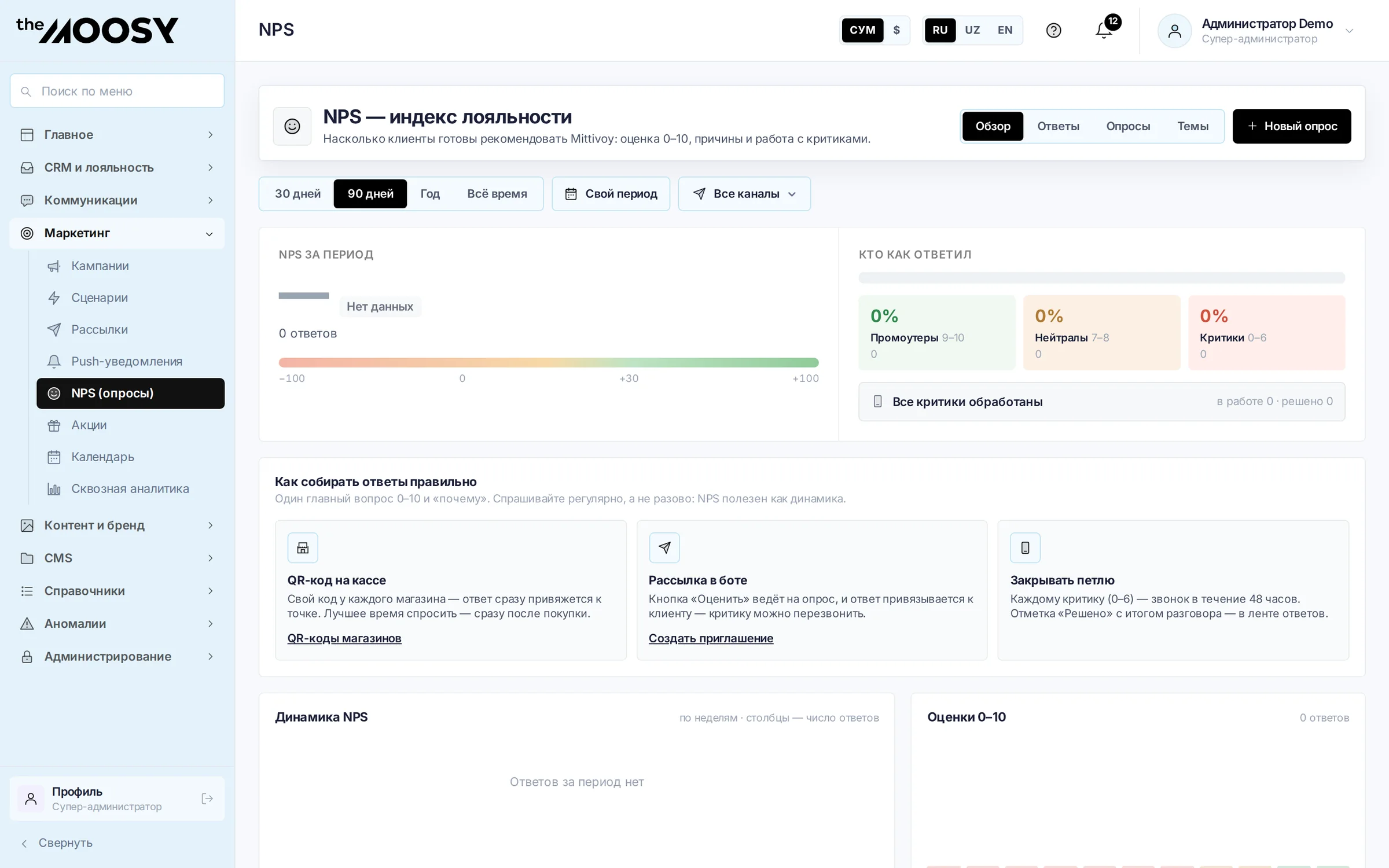Screen dimensions: 1389x868
Task: Switch currency to dollar
Action: coord(896,30)
